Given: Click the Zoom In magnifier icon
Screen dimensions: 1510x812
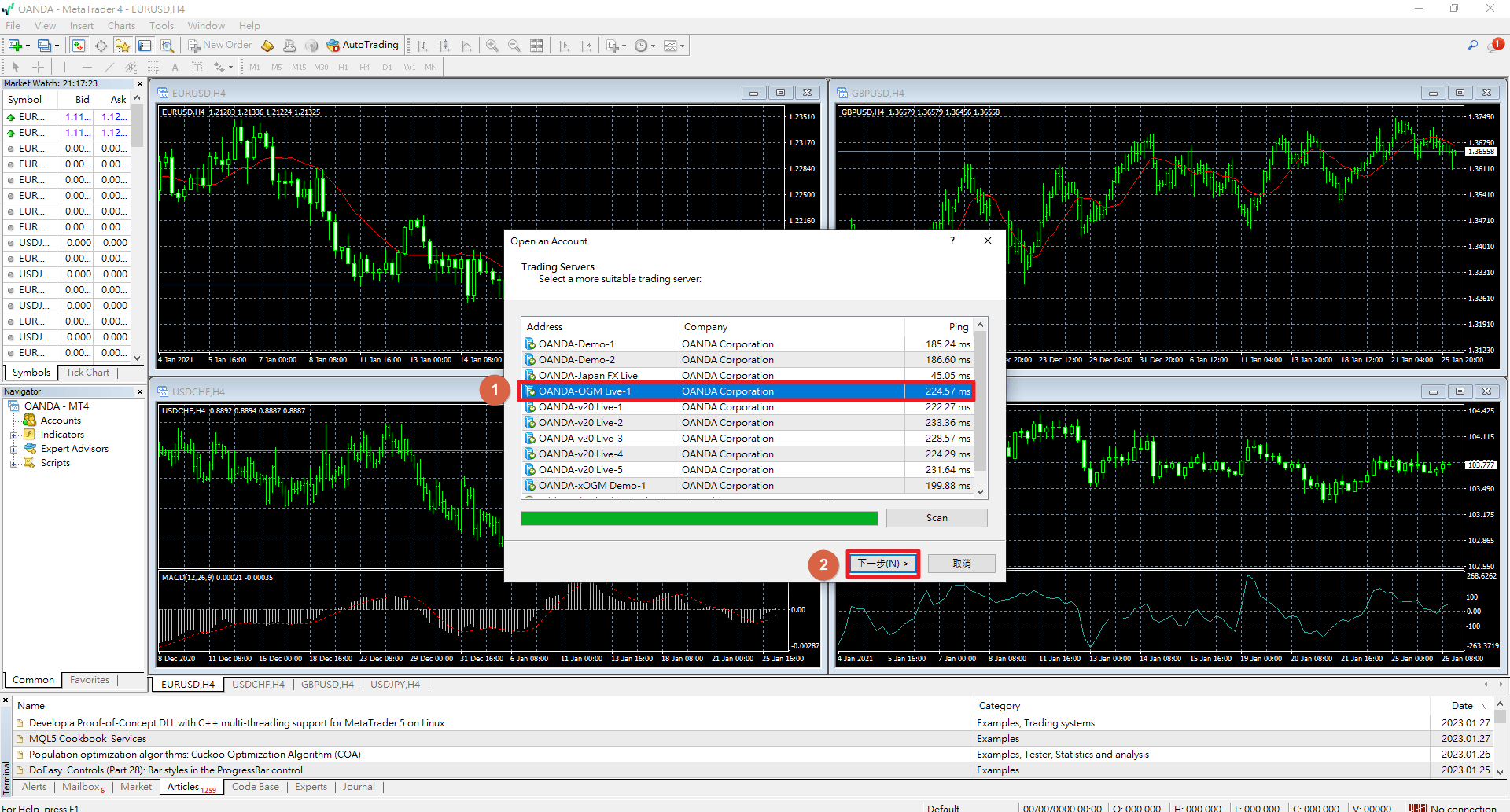Looking at the screenshot, I should [x=492, y=46].
